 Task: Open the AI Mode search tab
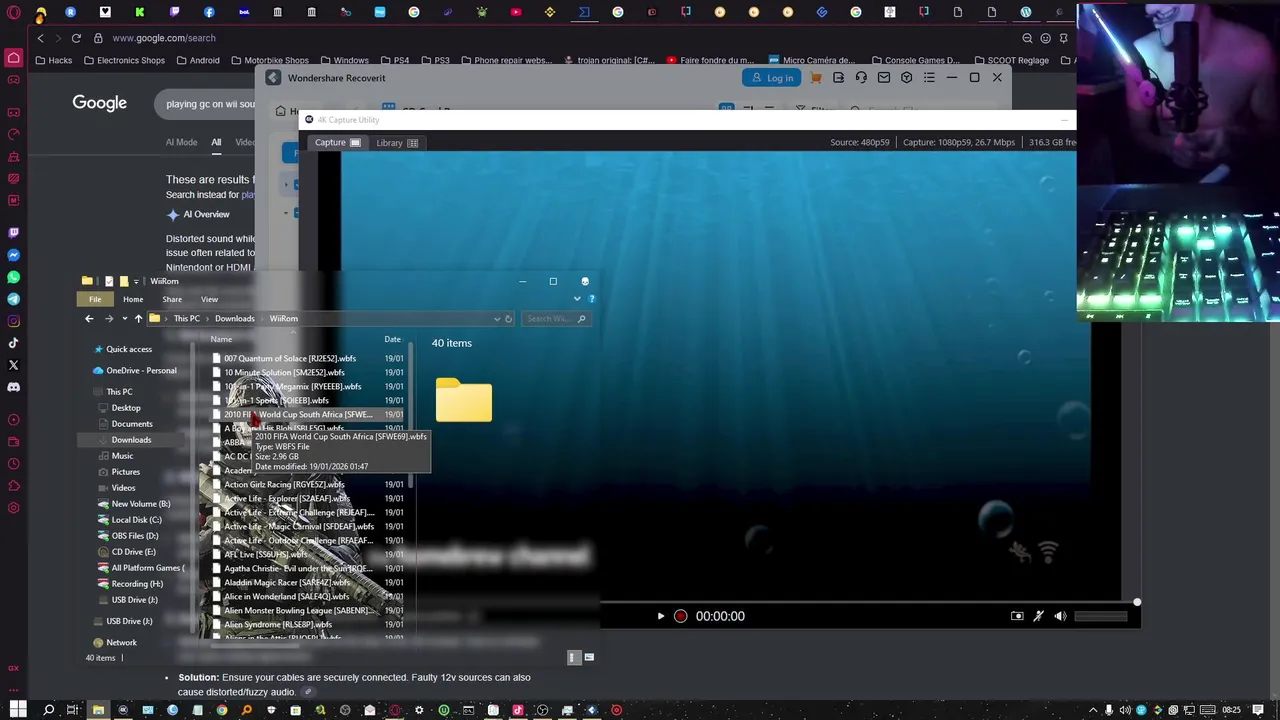click(x=181, y=142)
